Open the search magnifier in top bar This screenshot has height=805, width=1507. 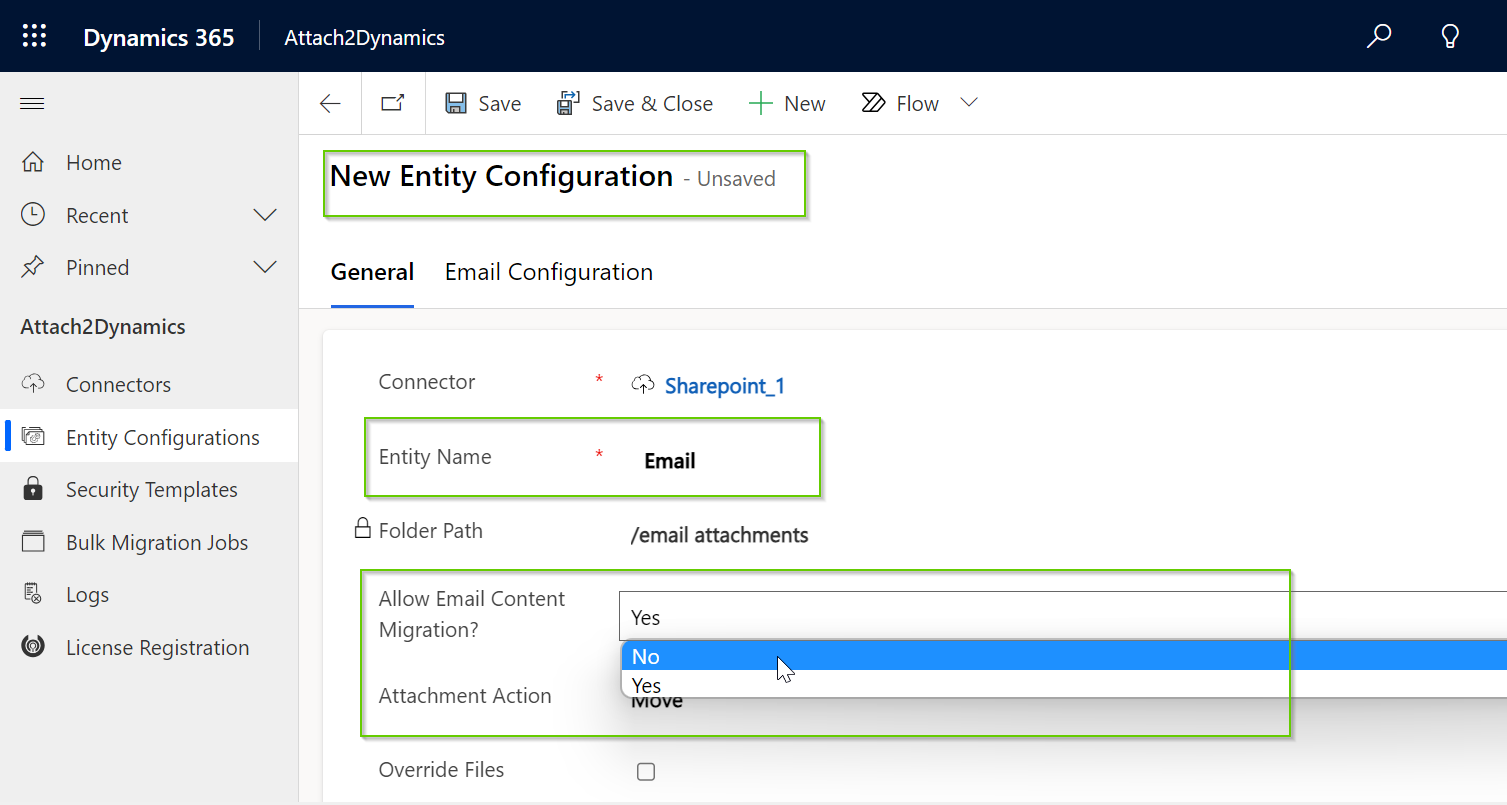pos(1378,35)
